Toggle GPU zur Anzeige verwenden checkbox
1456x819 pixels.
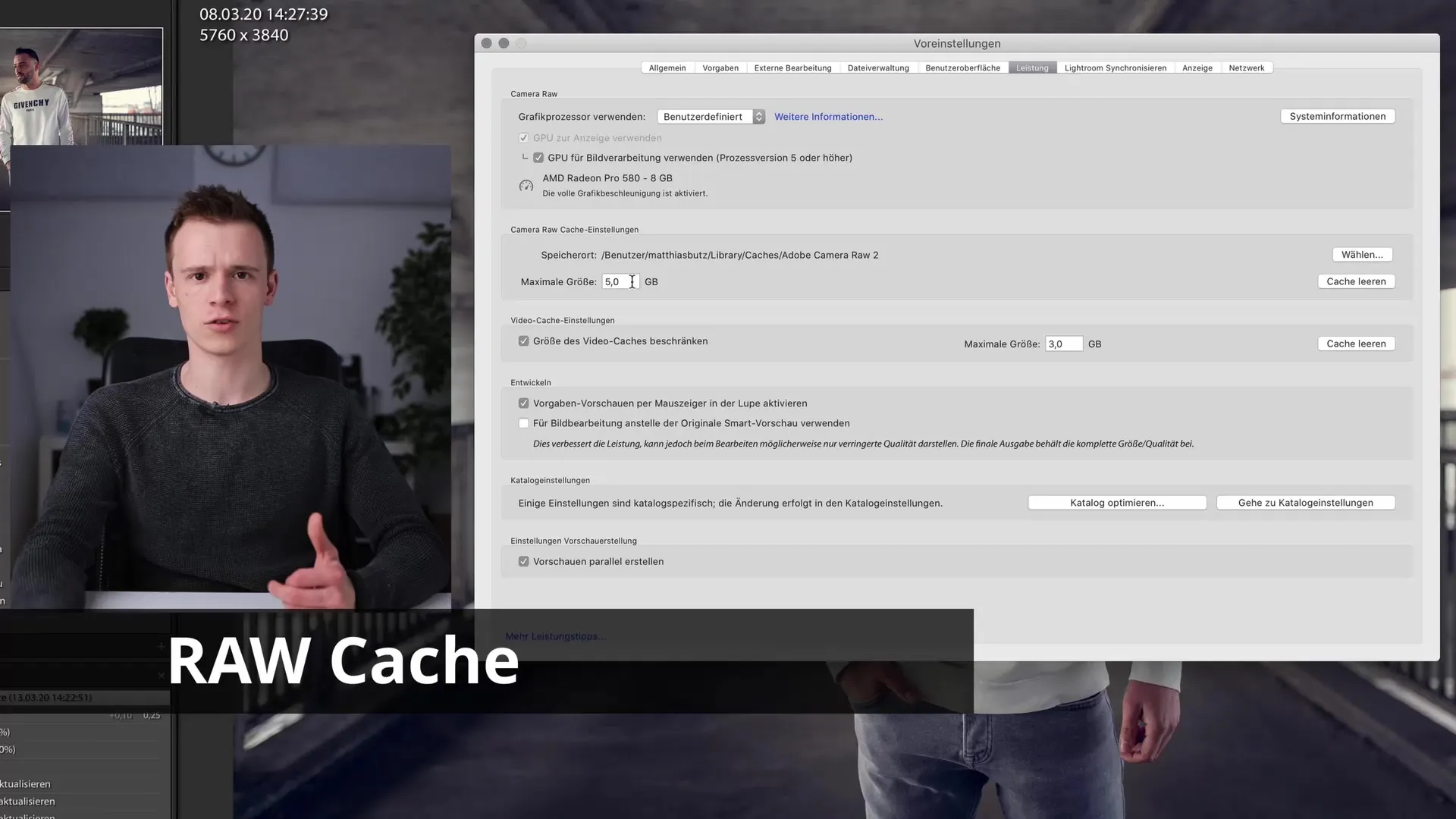click(x=523, y=138)
